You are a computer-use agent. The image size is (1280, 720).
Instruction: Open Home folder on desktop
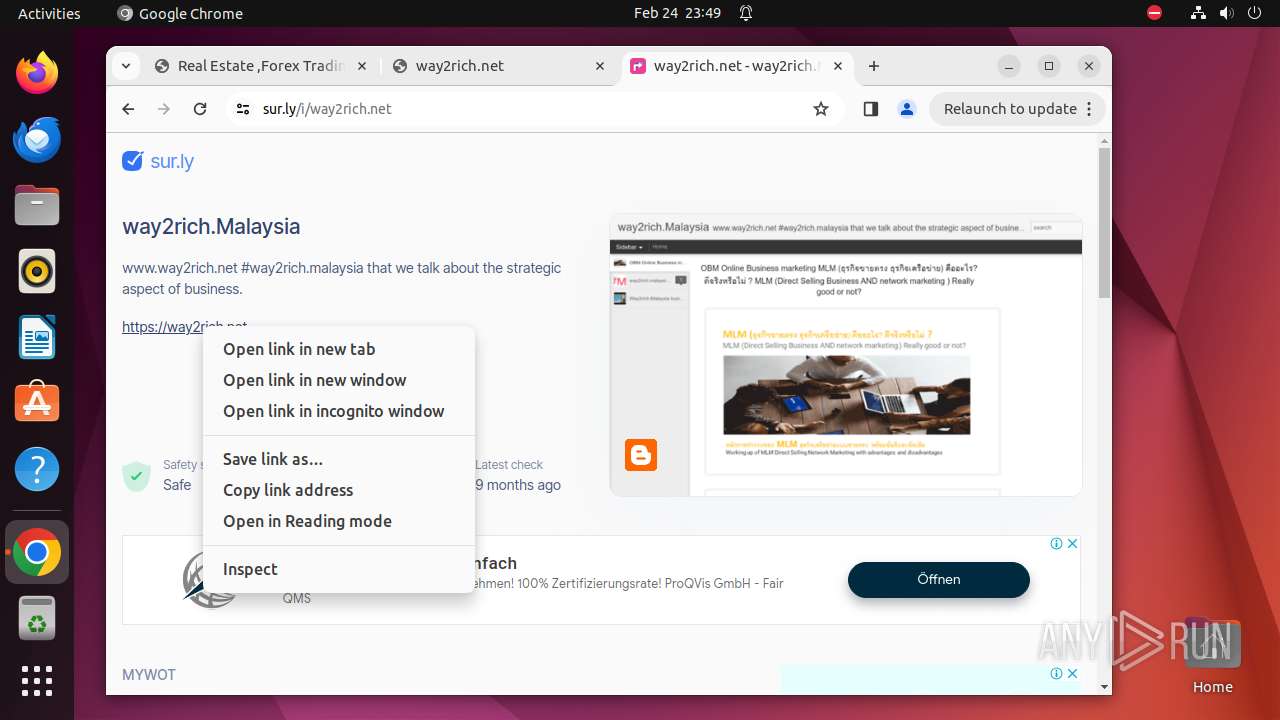(1212, 656)
